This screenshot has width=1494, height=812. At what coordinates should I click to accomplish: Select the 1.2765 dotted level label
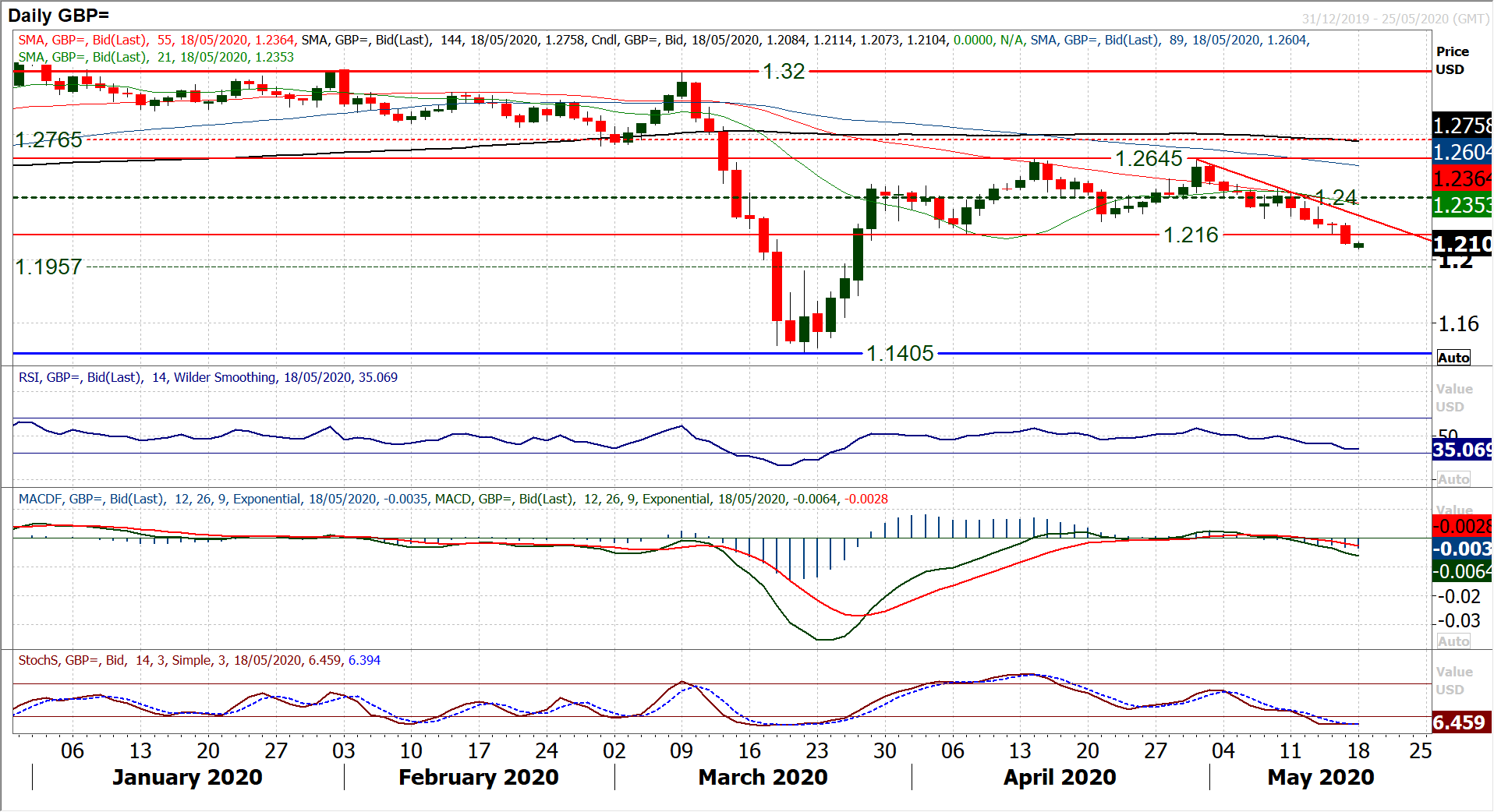coord(48,140)
